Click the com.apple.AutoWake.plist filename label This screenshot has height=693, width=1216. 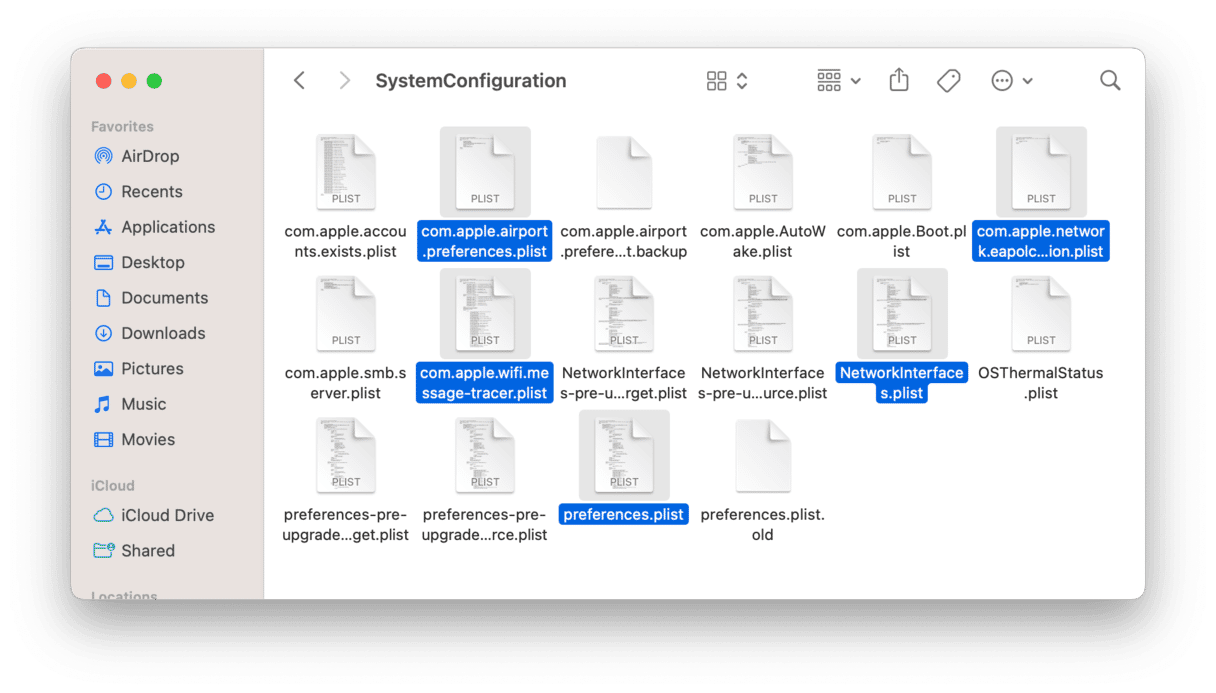763,241
